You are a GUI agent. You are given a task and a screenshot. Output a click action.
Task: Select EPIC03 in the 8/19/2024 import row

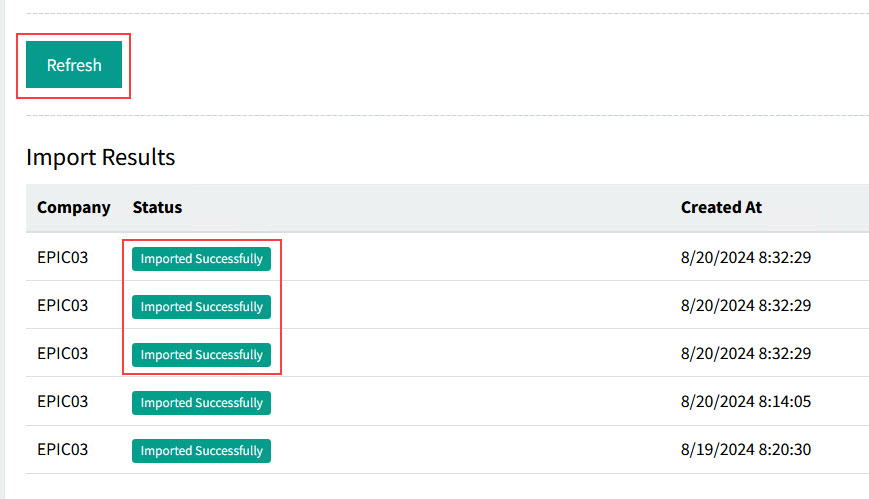click(62, 450)
